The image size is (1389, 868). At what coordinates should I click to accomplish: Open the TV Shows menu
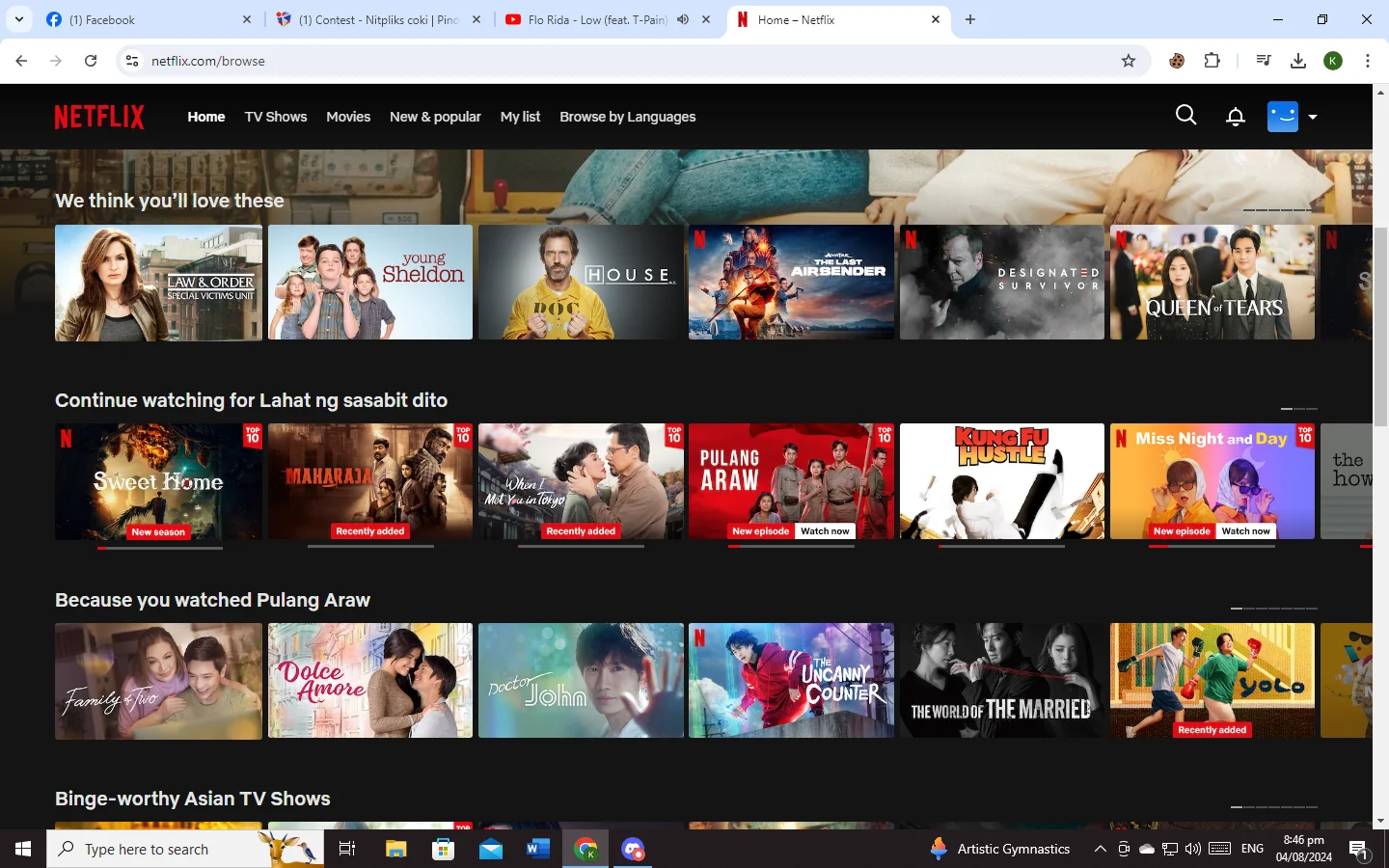coord(276,117)
